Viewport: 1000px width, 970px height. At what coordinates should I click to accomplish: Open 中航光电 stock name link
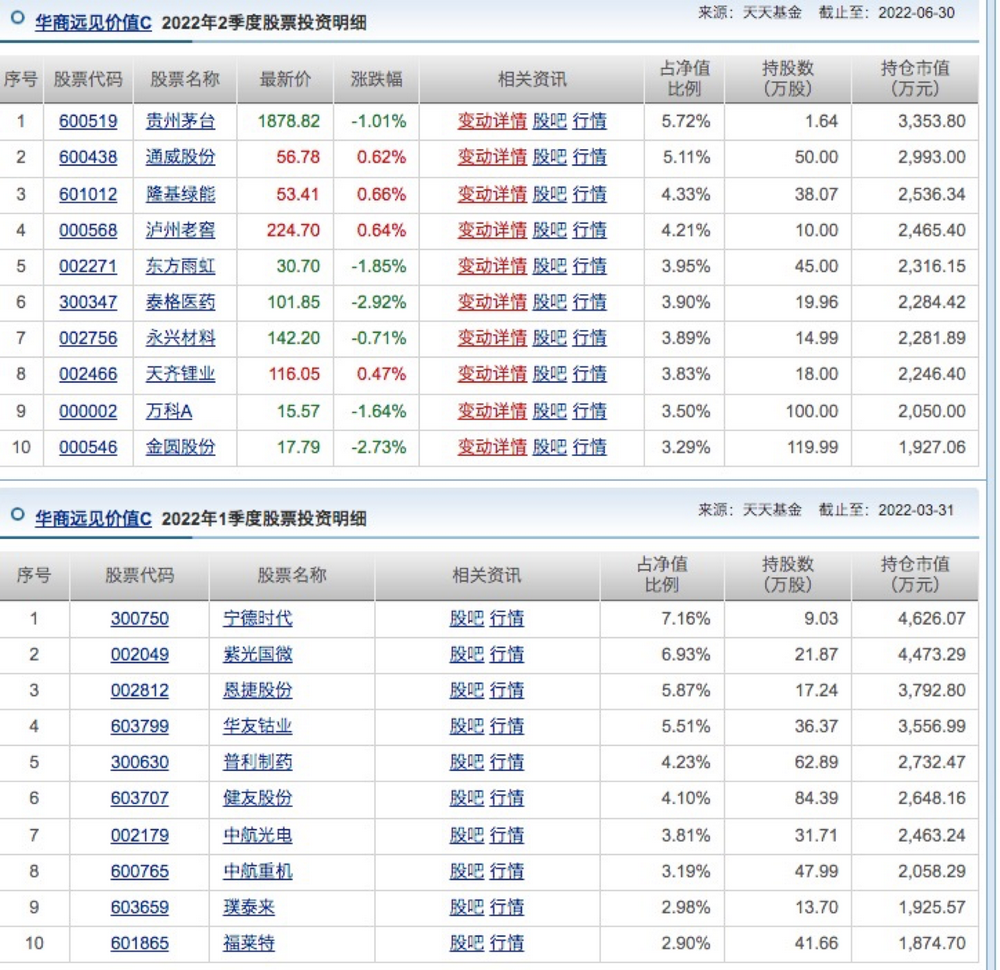click(258, 835)
